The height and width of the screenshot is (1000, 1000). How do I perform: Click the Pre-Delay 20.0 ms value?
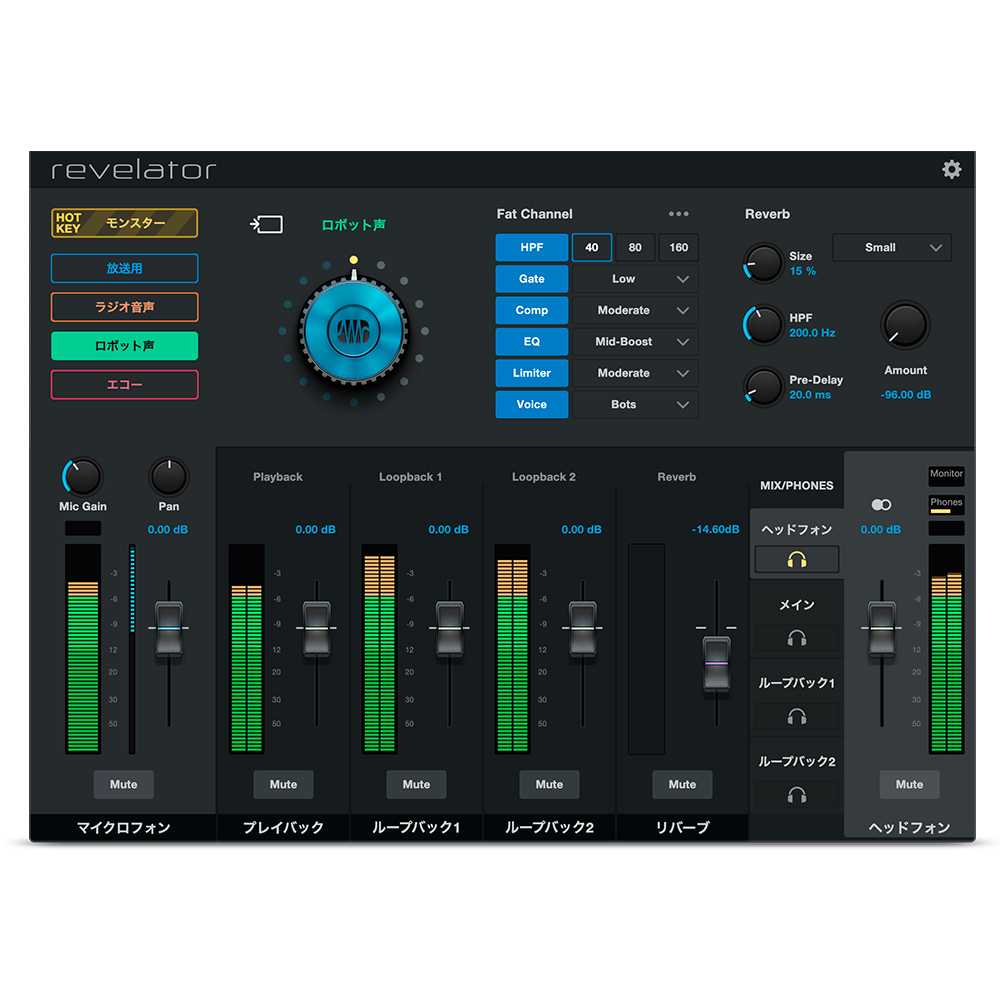(x=810, y=395)
